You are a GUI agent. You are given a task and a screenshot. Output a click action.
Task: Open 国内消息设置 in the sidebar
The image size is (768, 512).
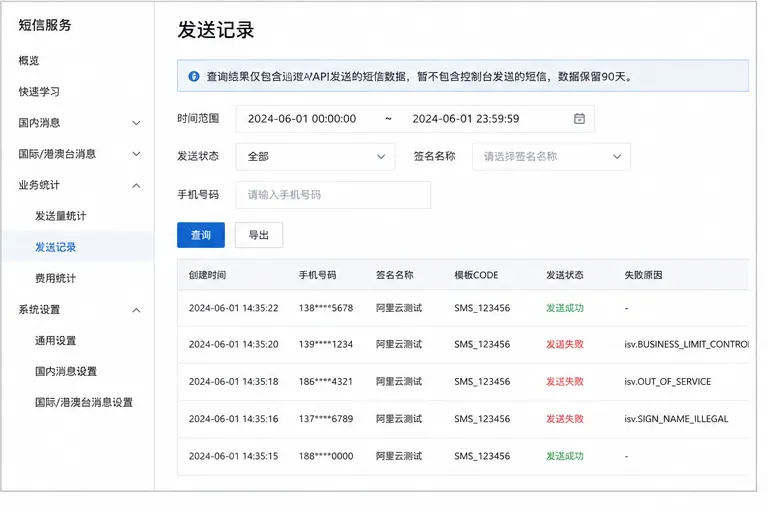(x=66, y=371)
